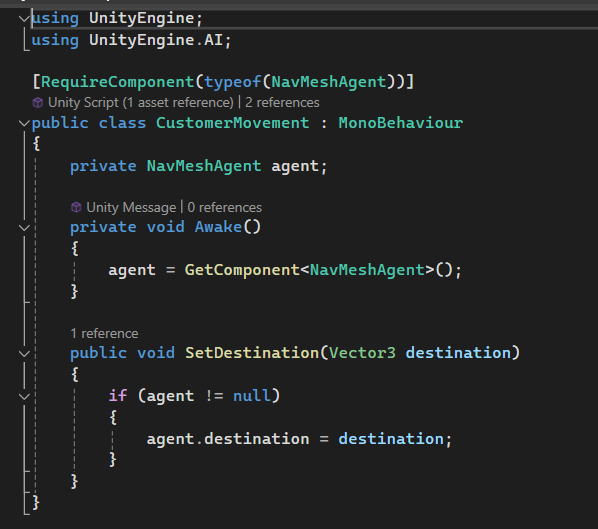Click 'UnityEngine;' in the first using line
This screenshot has height=529, width=598.
(x=146, y=18)
